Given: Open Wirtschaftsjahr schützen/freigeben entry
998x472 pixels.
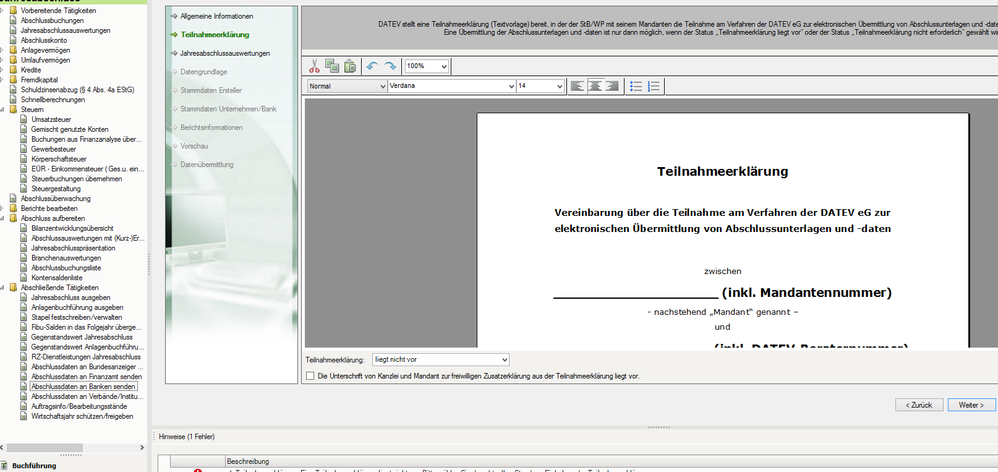Looking at the screenshot, I should pos(82,416).
